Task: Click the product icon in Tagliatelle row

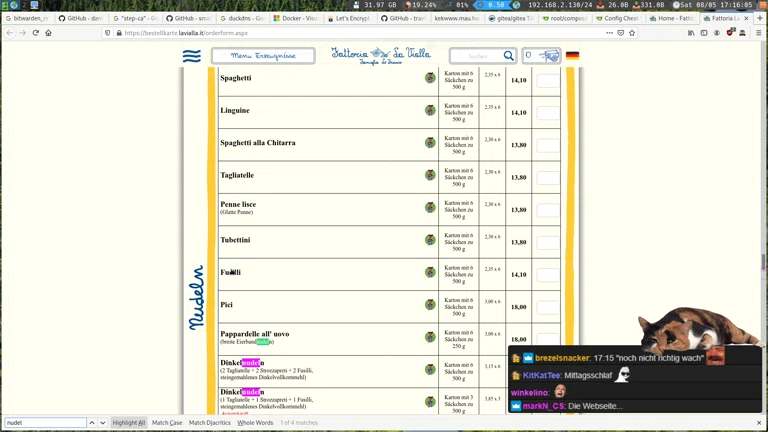Action: point(430,175)
